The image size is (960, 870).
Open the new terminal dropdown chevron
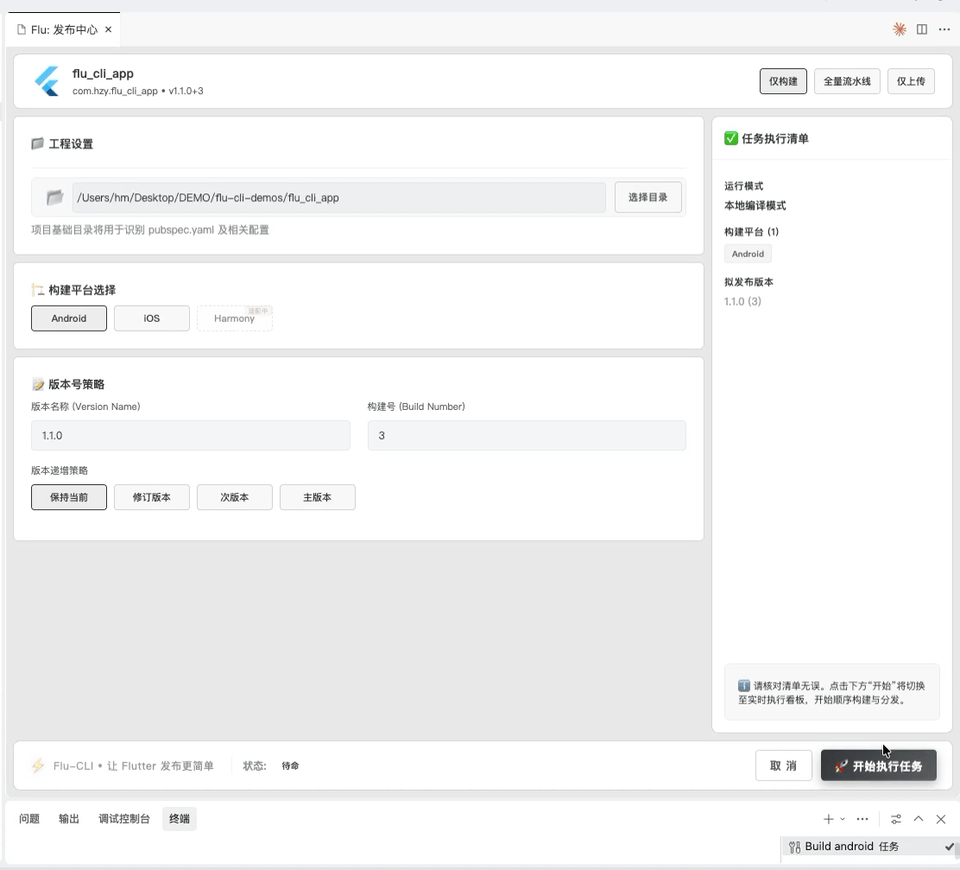coord(842,819)
